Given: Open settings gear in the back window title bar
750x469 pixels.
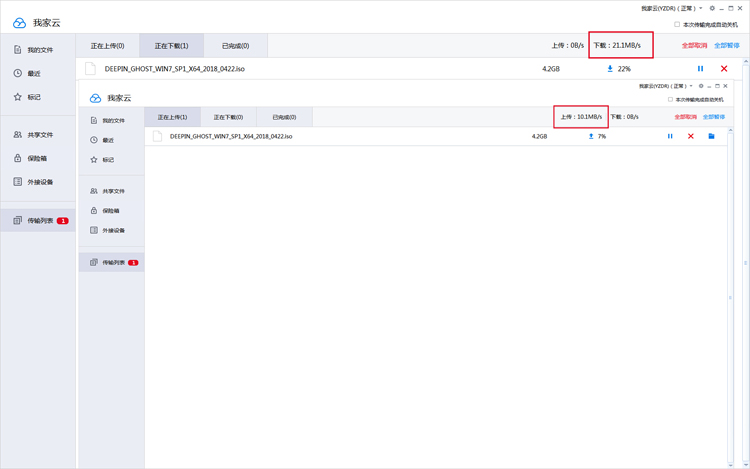Looking at the screenshot, I should (712, 8).
